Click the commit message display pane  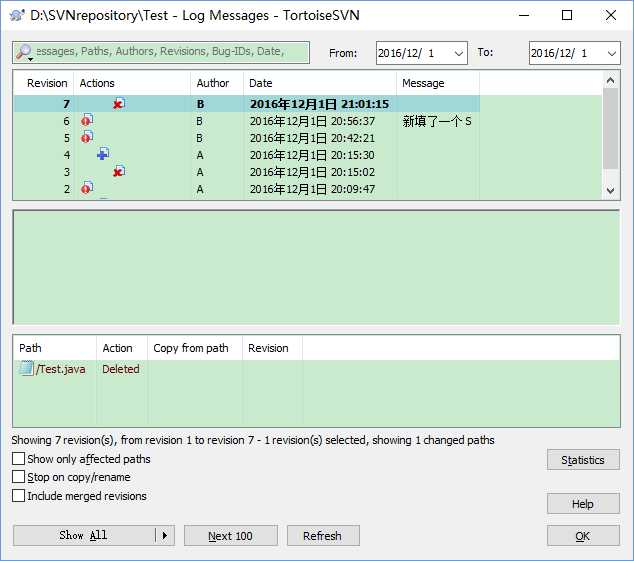[316, 267]
